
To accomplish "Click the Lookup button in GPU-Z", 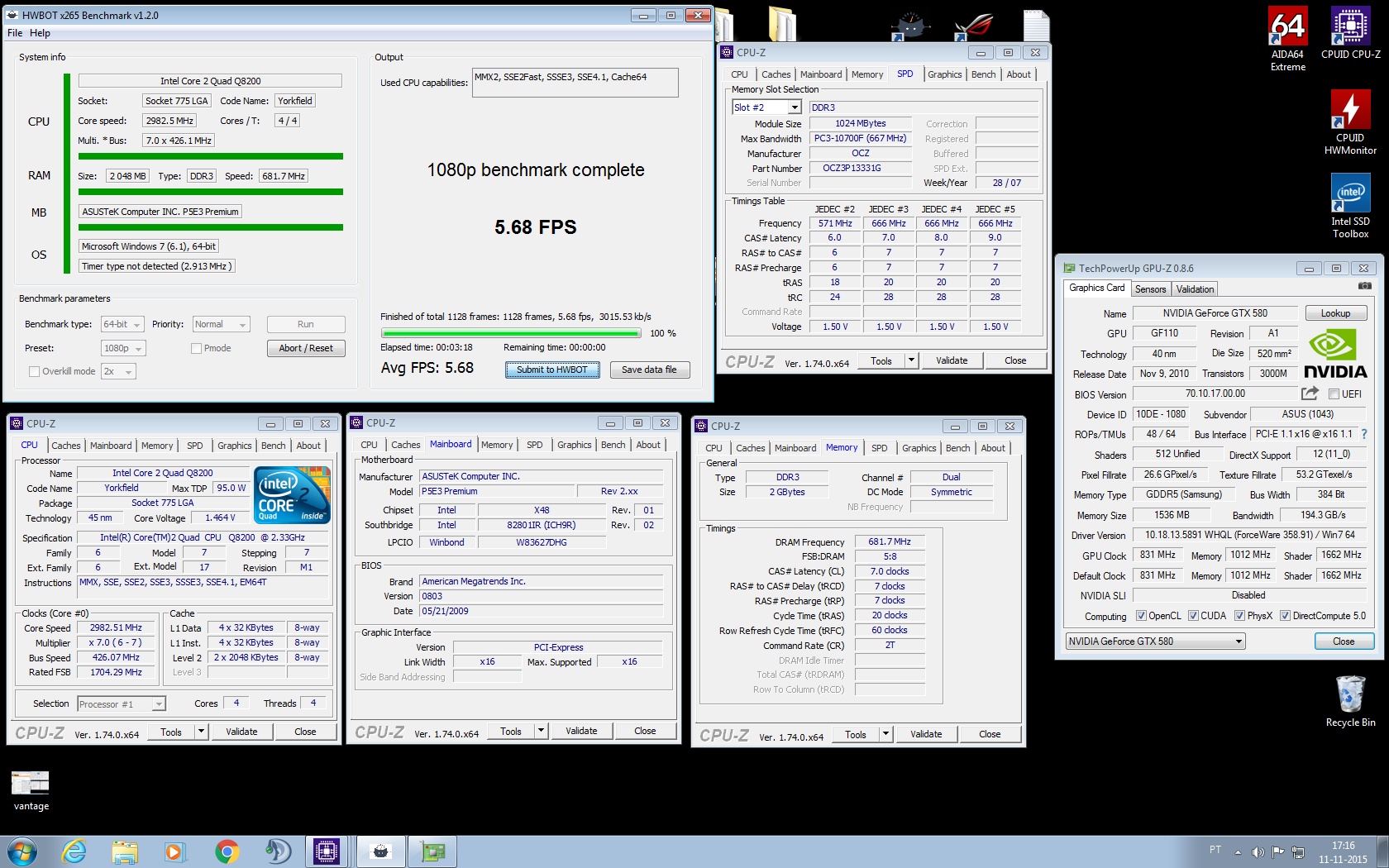I will [1335, 313].
